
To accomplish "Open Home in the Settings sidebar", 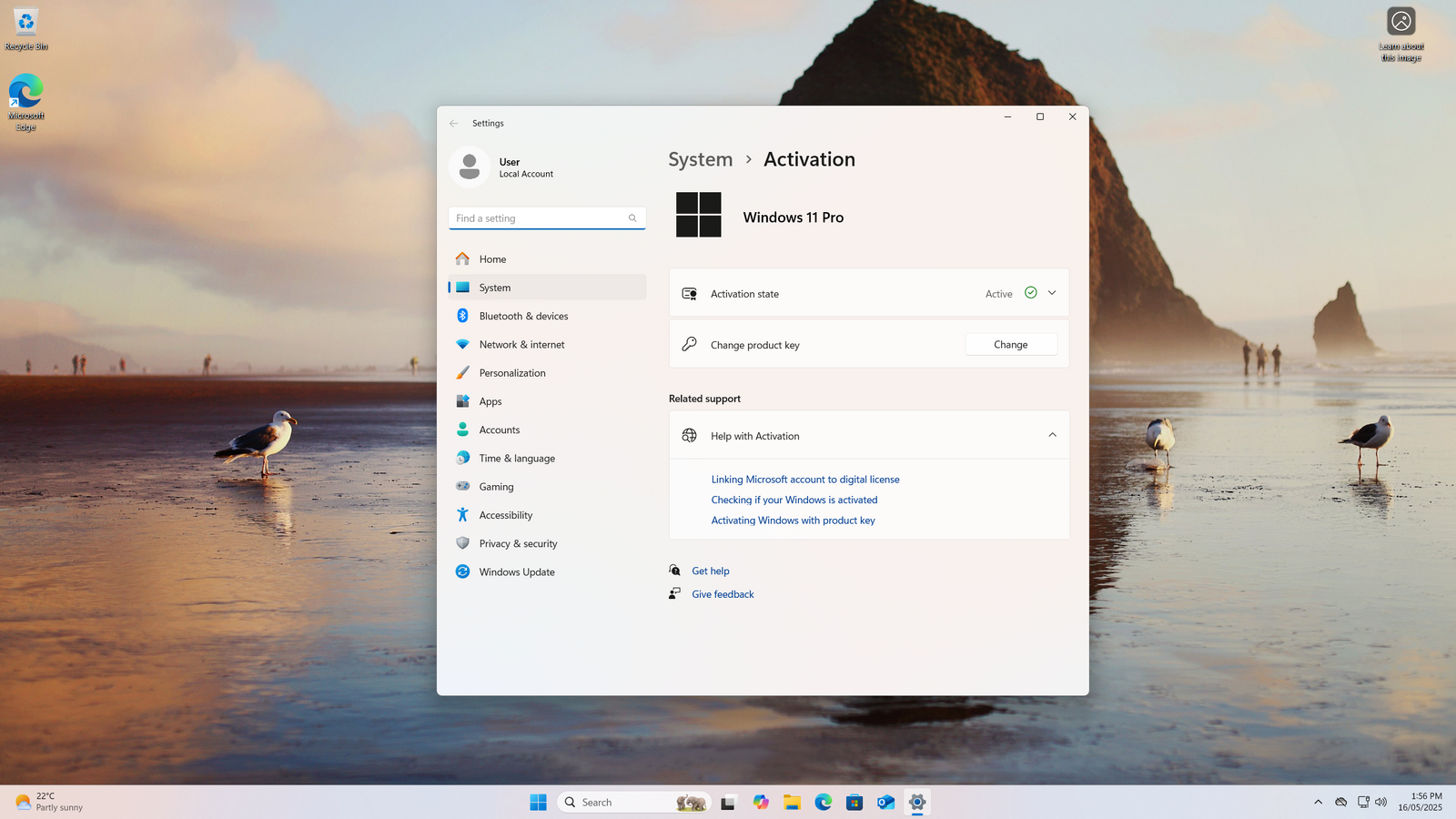I will click(x=547, y=259).
